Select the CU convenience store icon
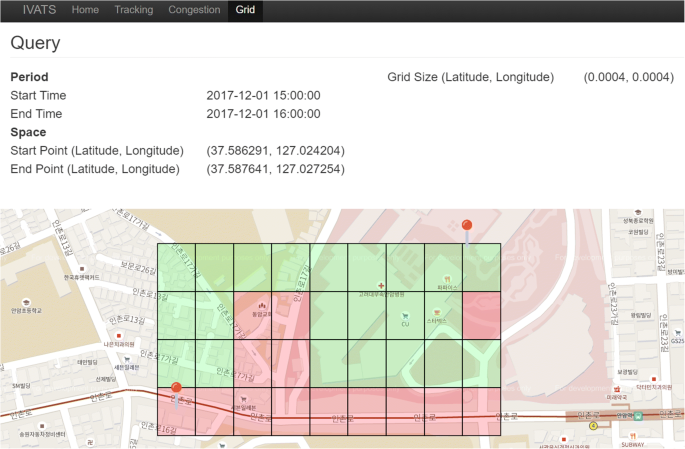The image size is (685, 449). pyautogui.click(x=405, y=314)
